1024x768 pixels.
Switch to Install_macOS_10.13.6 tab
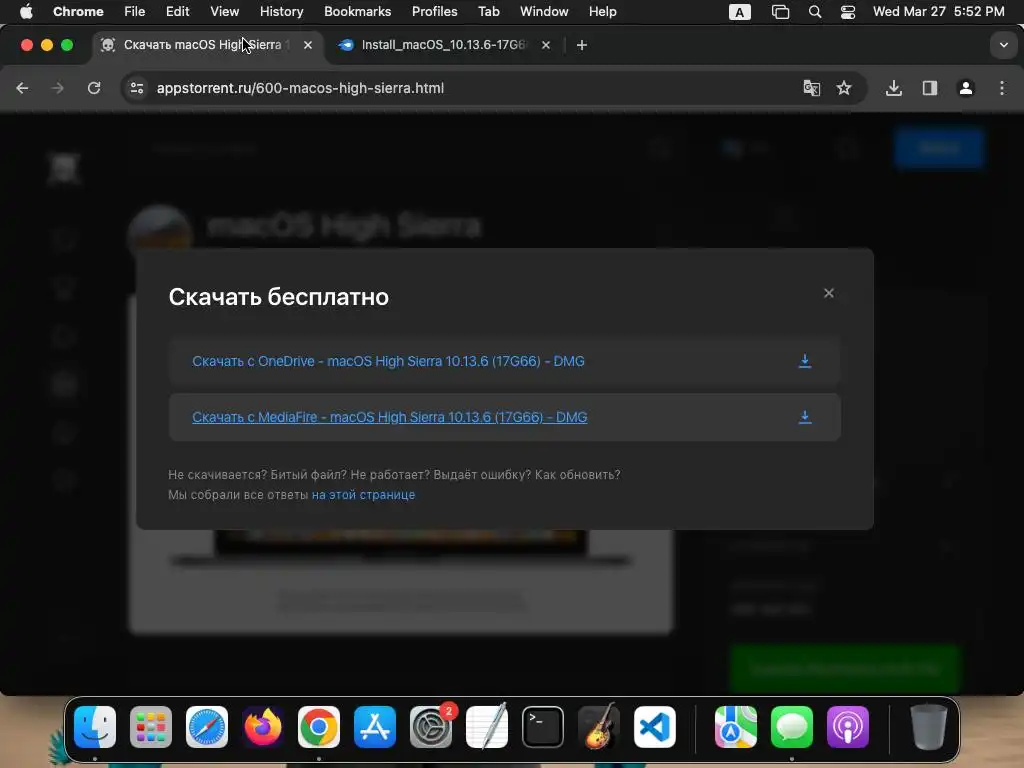443,45
